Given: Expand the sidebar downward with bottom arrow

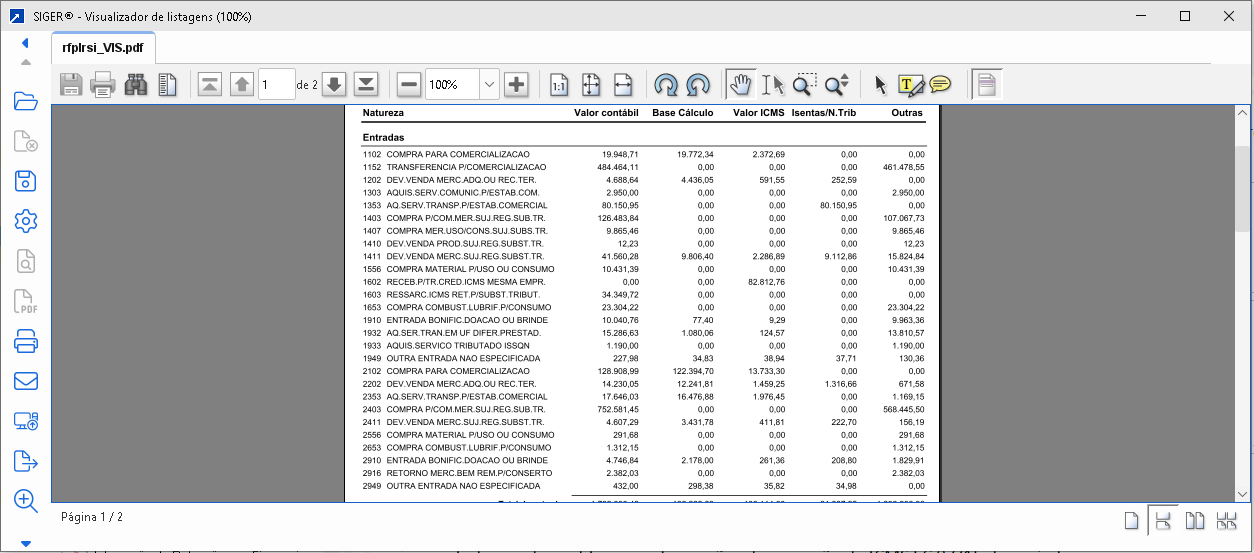Looking at the screenshot, I should click(x=26, y=543).
